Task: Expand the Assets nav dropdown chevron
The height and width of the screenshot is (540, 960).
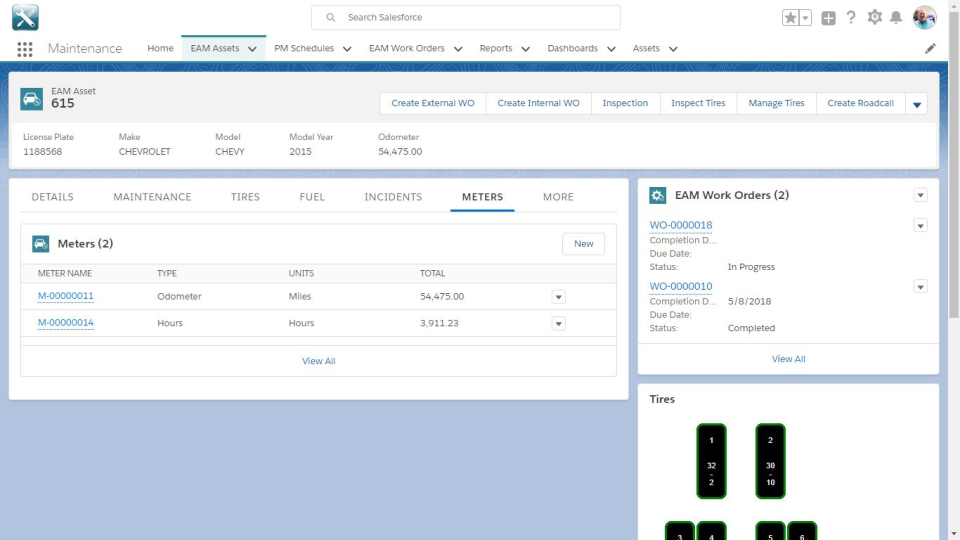Action: (673, 49)
